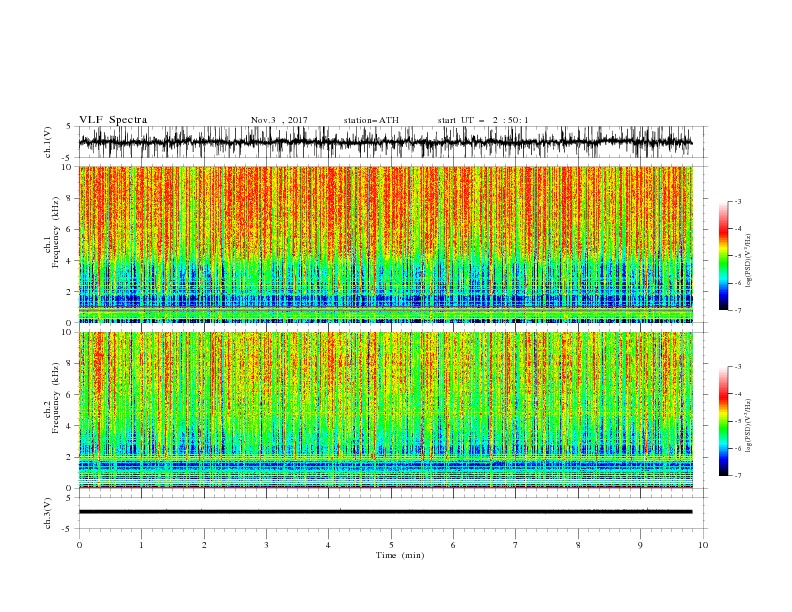Click the 'start UT = 2 :50: 1' label
This screenshot has width=792, height=612.
[483, 120]
